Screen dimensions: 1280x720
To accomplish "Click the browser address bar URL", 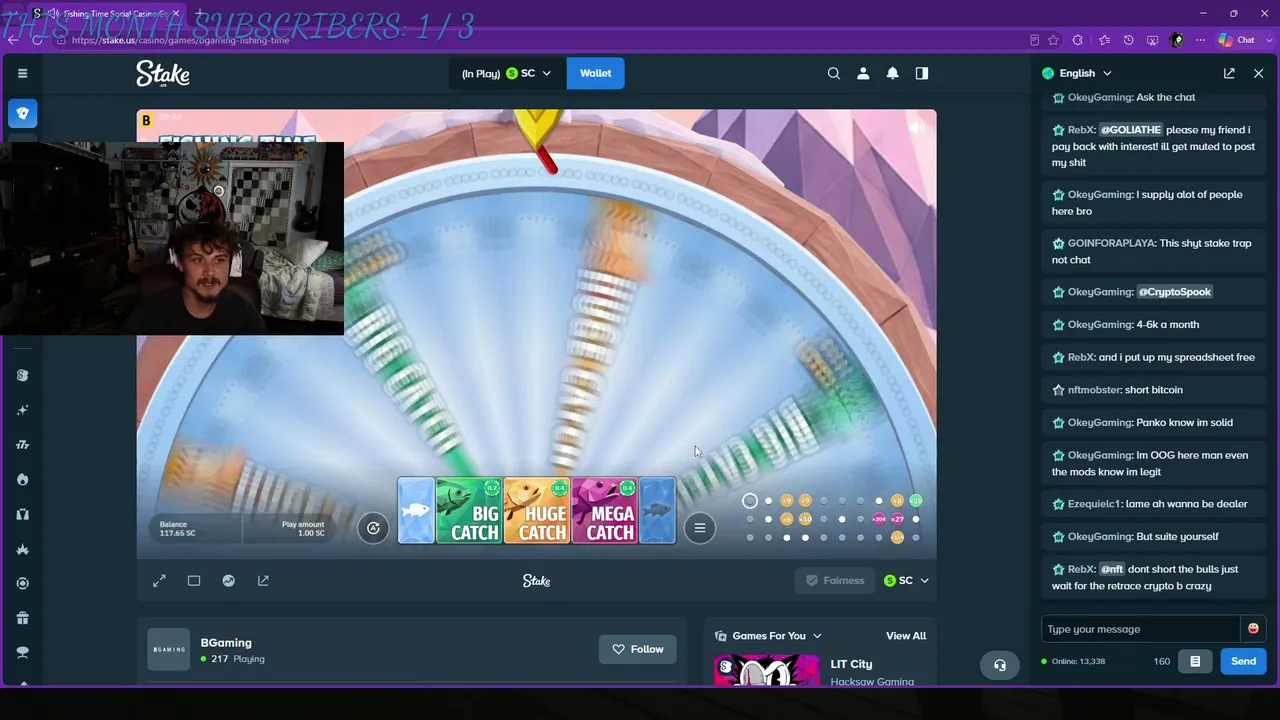I will click(181, 40).
